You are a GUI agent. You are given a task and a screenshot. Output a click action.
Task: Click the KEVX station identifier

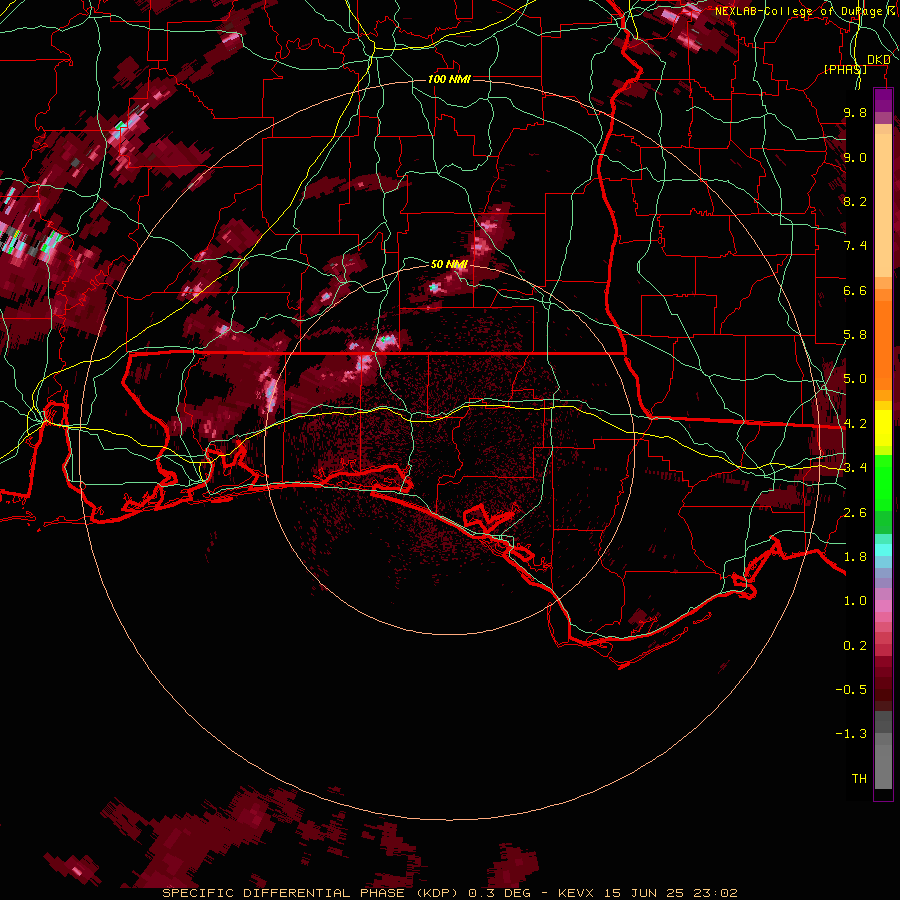point(577,893)
